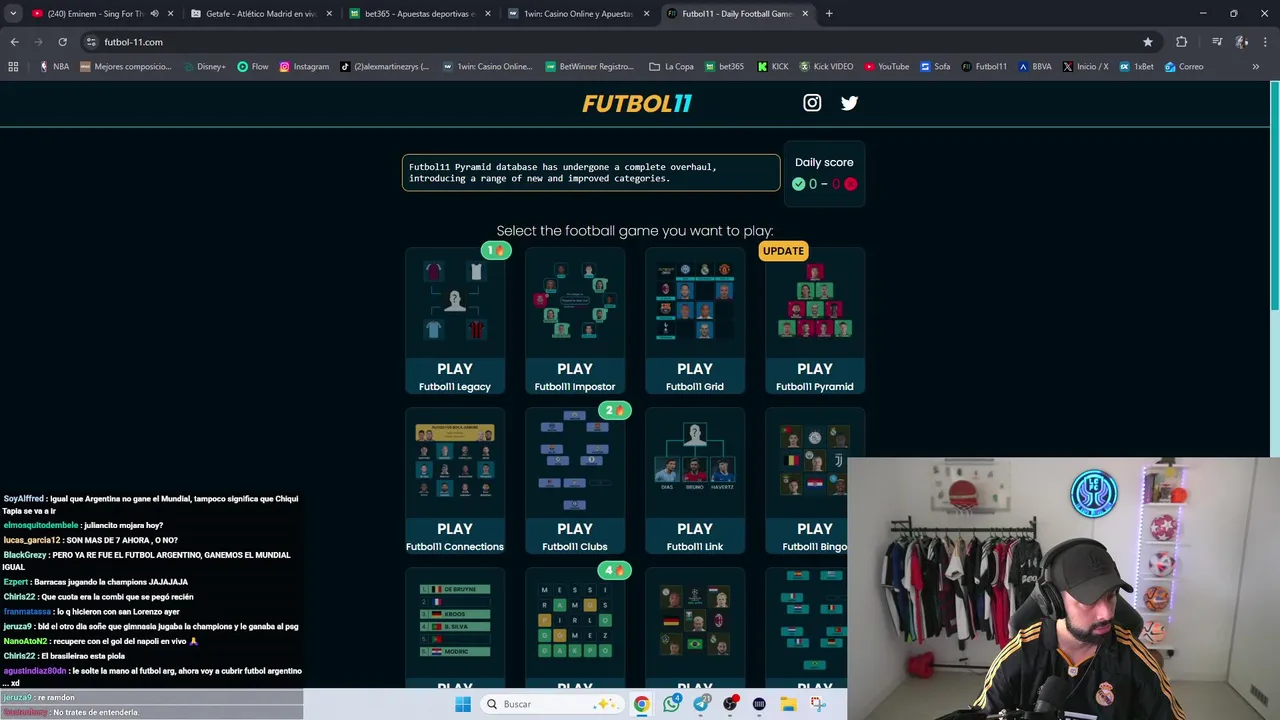The image size is (1280, 720).
Task: Open the Chrome profile avatar
Action: click(1241, 42)
